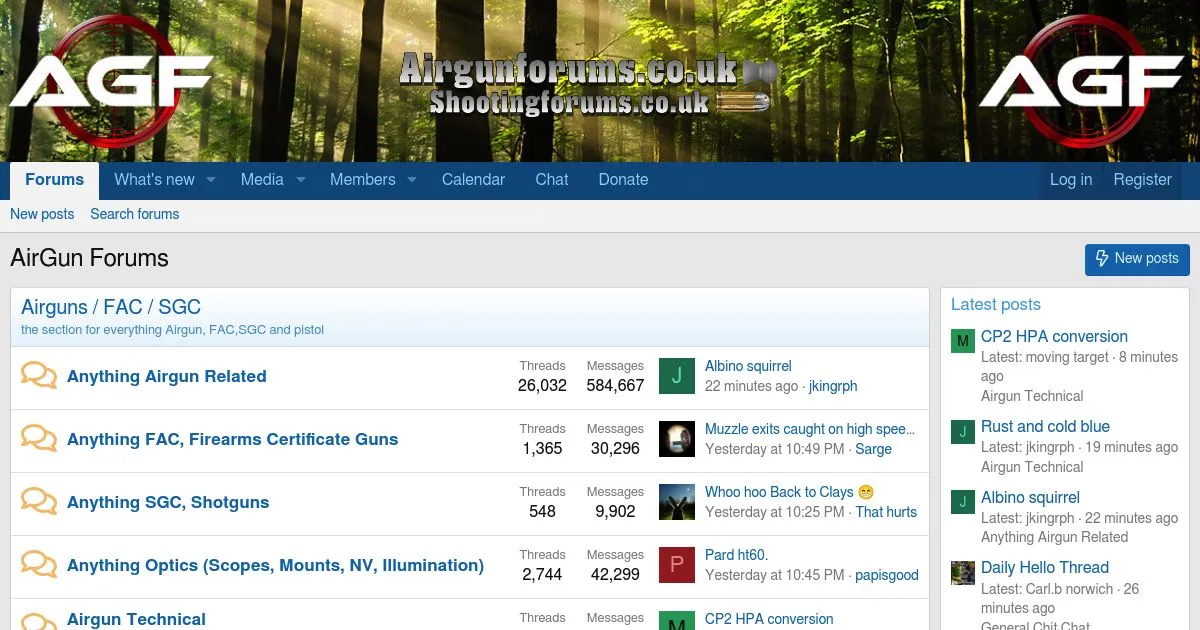Image resolution: width=1200 pixels, height=630 pixels.
Task: Open the J avatar next to Albino squirrel post
Action: coord(677,376)
